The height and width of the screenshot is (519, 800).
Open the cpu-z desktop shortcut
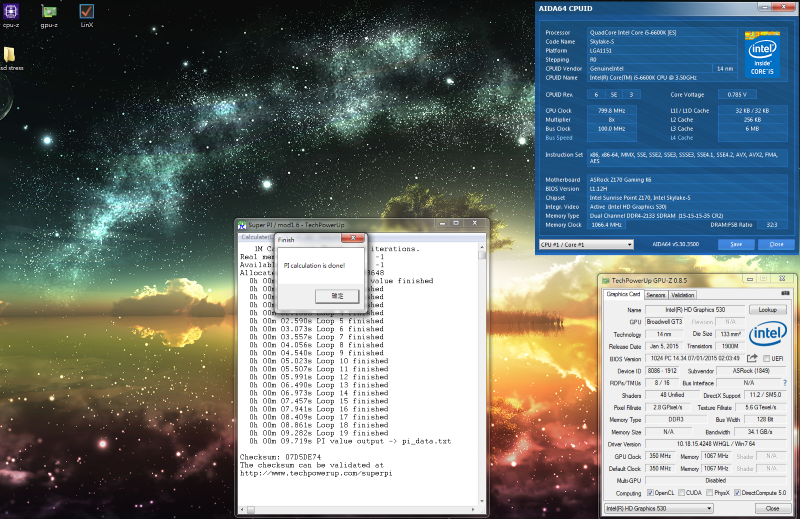pyautogui.click(x=11, y=13)
